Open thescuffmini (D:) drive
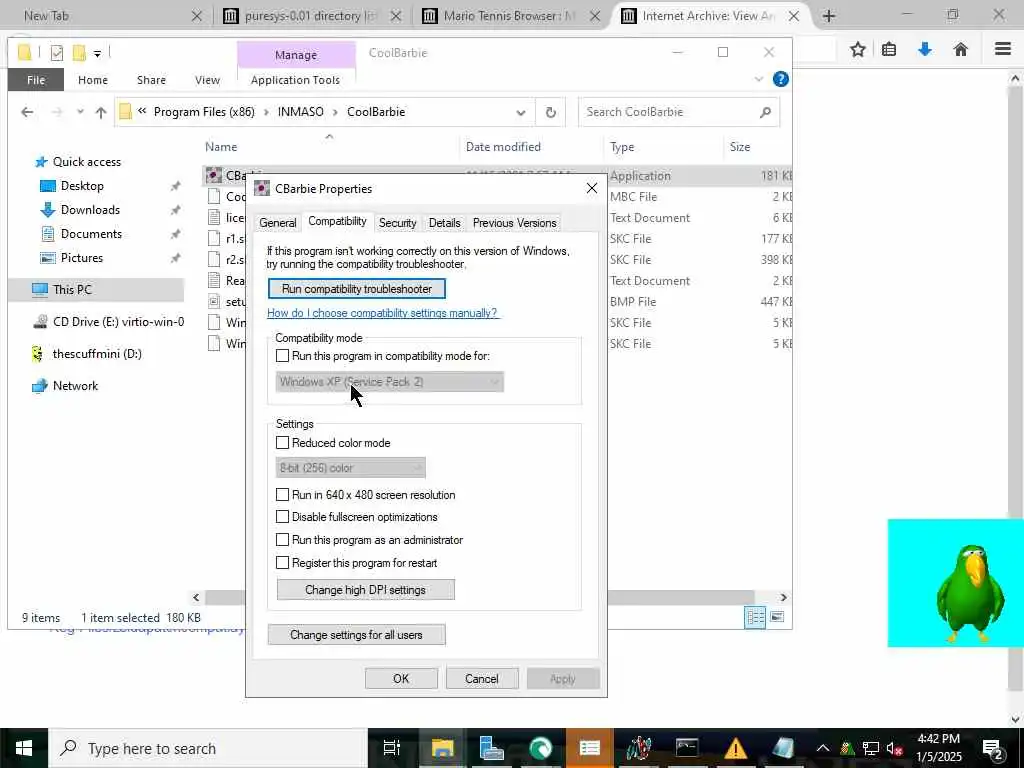Screen dimensions: 1024x768 click(97, 354)
